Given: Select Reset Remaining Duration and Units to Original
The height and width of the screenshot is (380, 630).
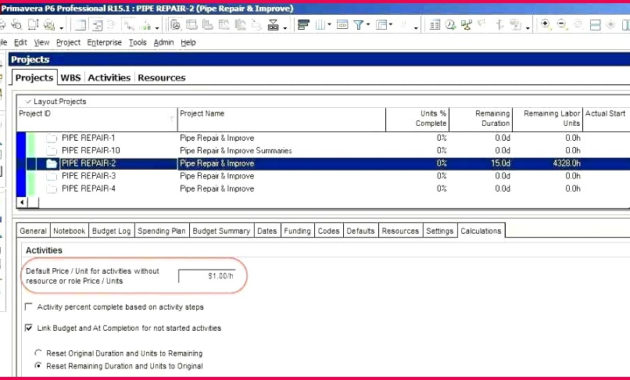Looking at the screenshot, I should 38,366.
